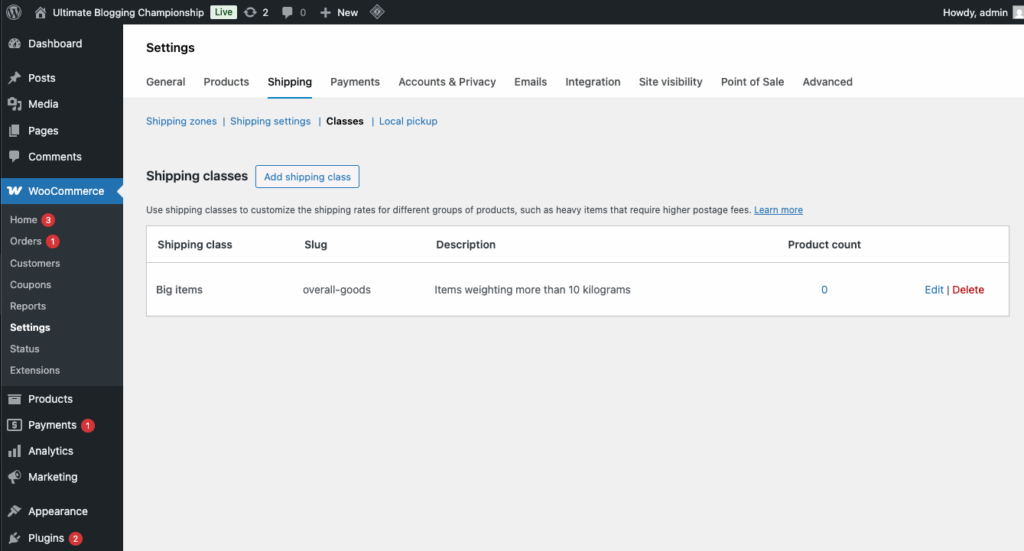Switch to the Payments tab
1024x551 pixels.
pos(355,82)
